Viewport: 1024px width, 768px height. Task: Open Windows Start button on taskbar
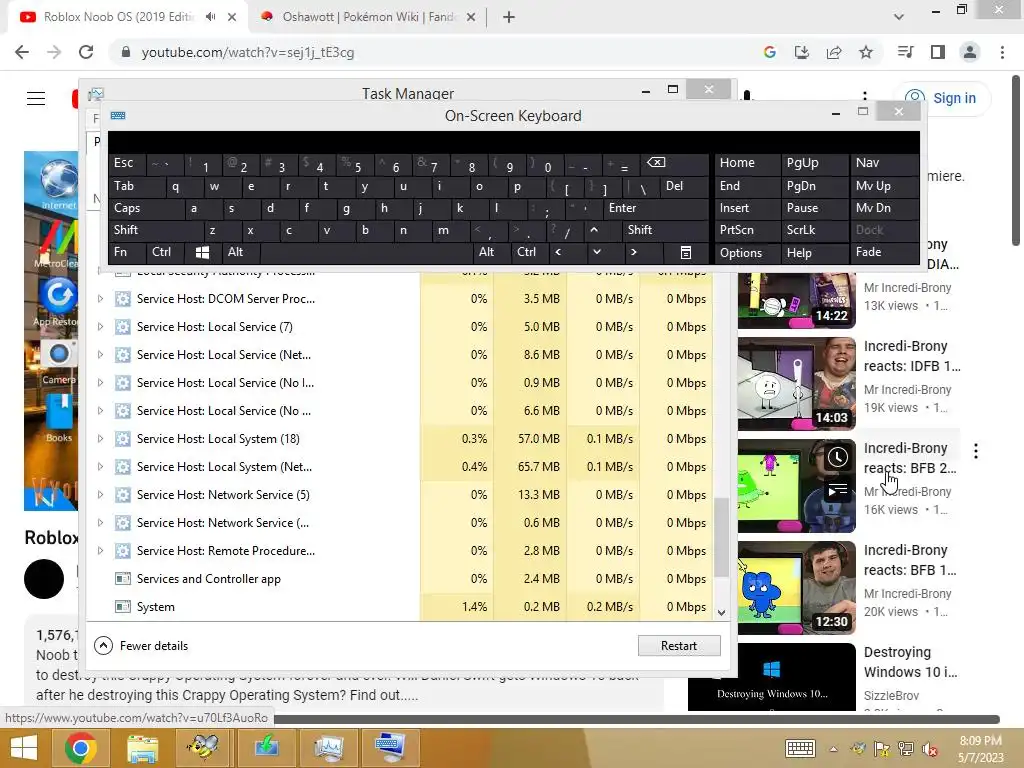(x=24, y=748)
